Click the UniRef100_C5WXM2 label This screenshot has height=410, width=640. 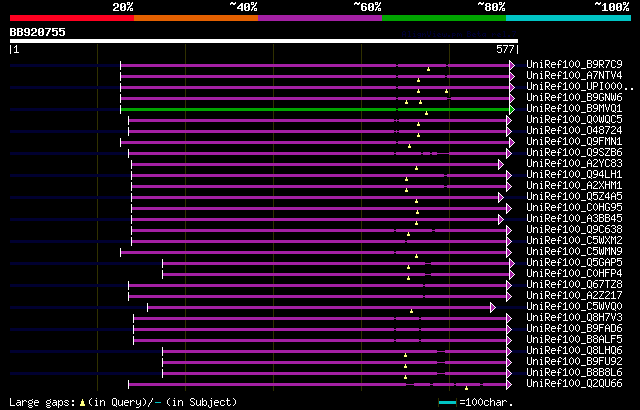(x=574, y=241)
